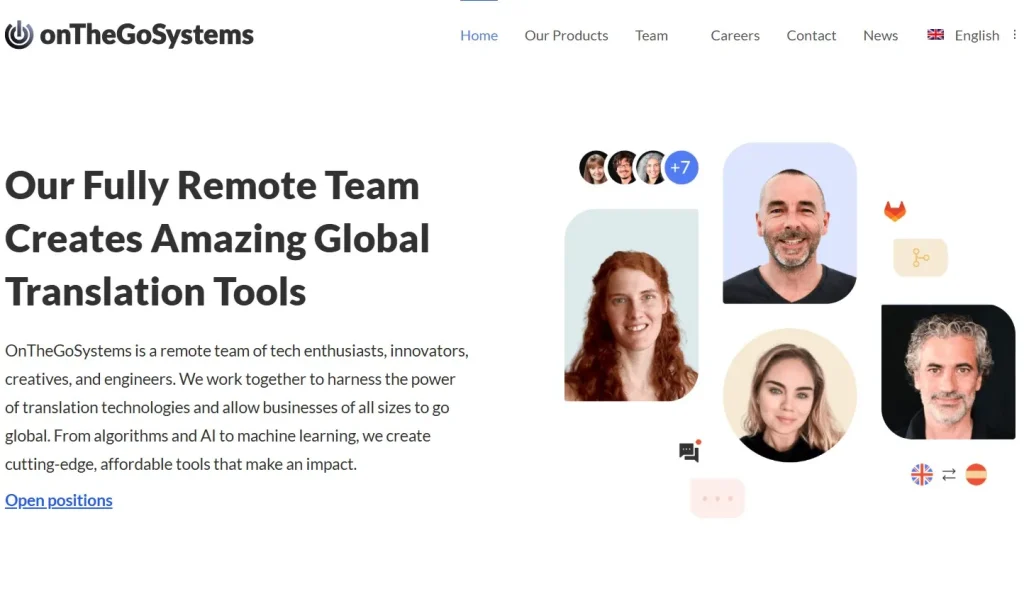Expand the Our Products navigation menu
The width and height of the screenshot is (1024, 601).
point(566,35)
